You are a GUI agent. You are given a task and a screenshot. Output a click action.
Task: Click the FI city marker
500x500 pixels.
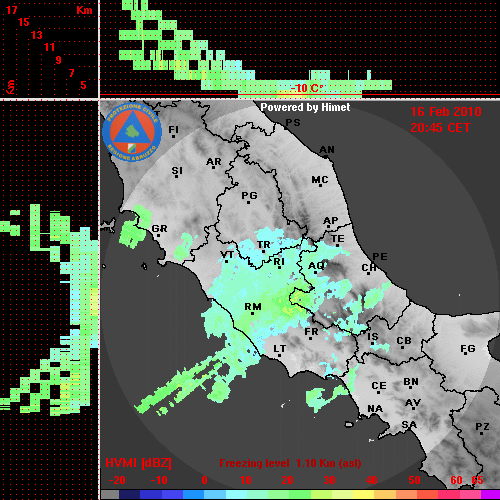(x=173, y=131)
